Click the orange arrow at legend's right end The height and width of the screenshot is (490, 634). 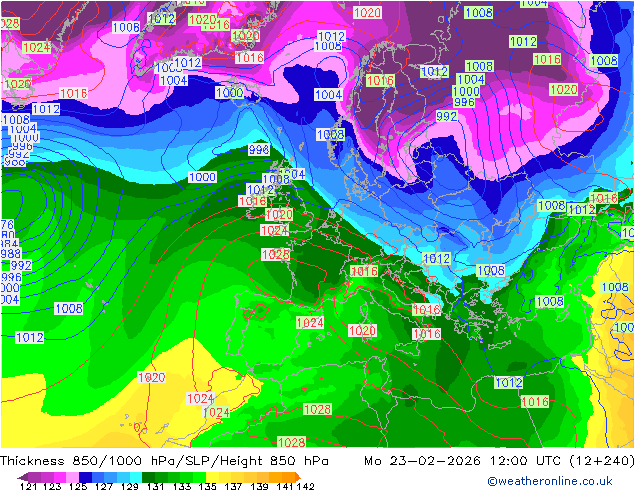(298, 477)
